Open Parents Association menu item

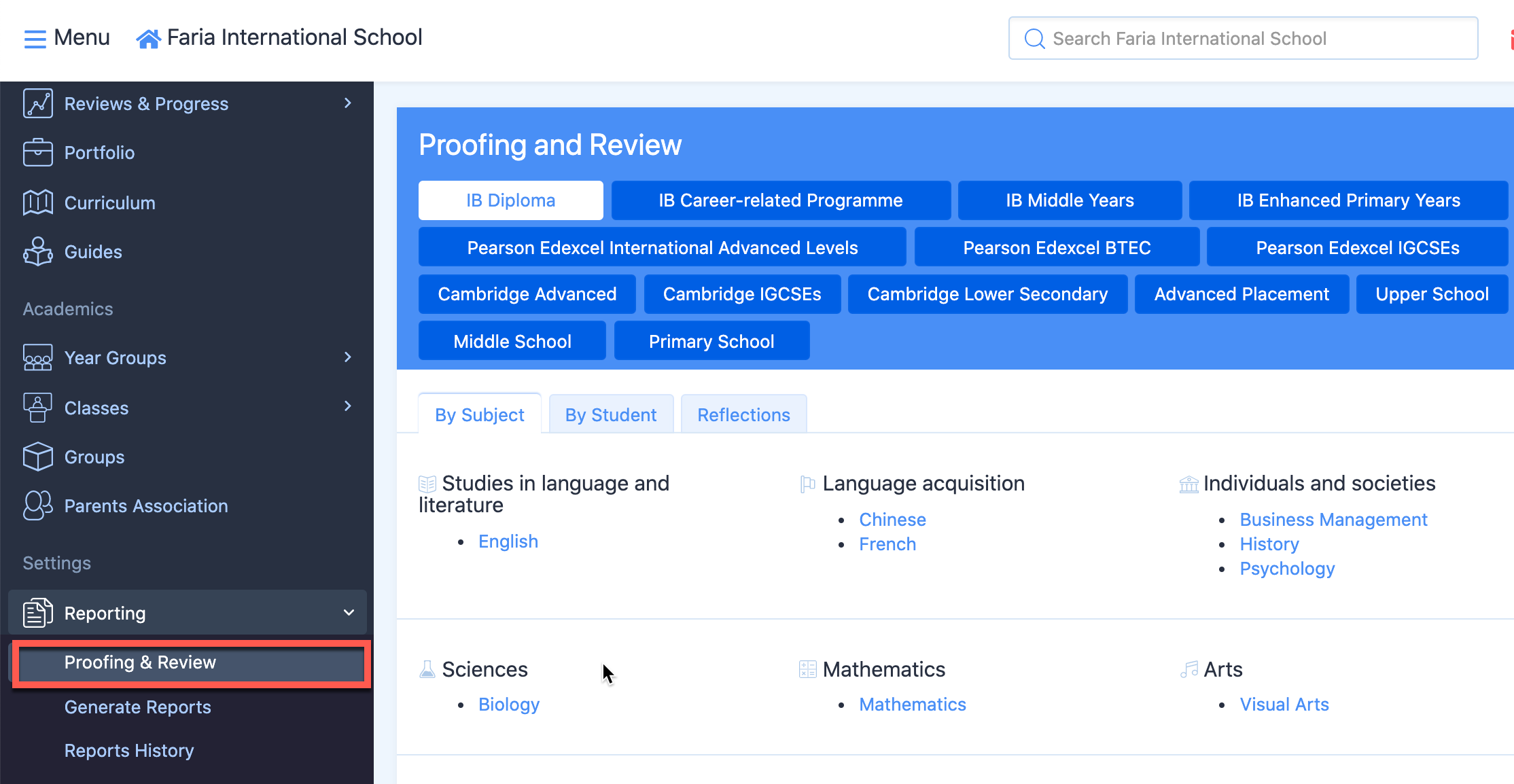coord(146,506)
